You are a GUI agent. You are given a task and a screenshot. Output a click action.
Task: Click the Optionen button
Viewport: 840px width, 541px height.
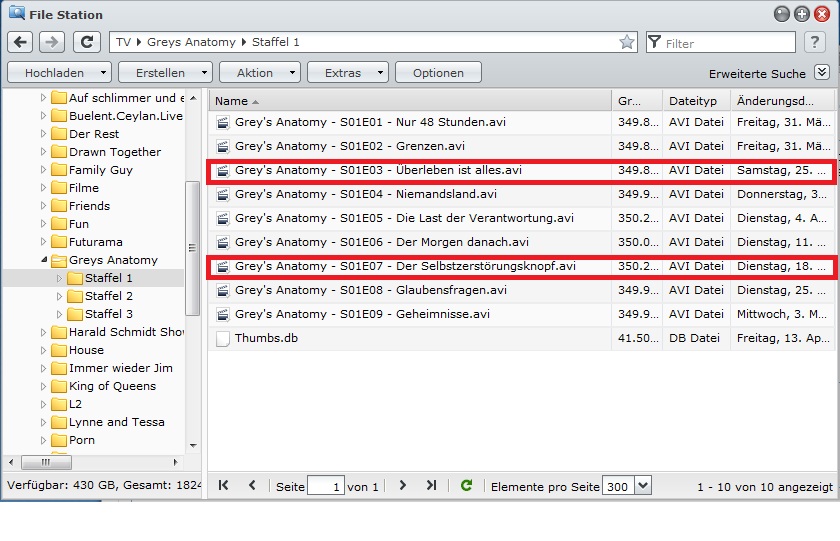click(x=438, y=72)
